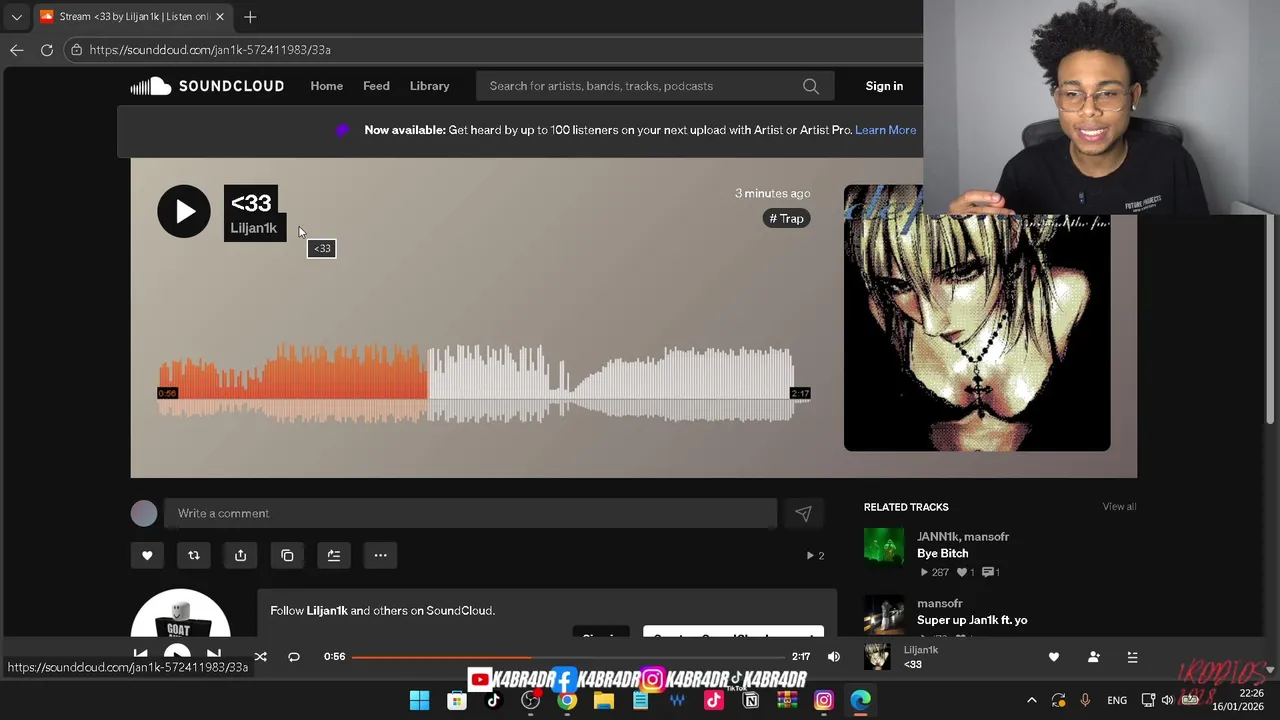Open a new browser tab
The height and width of the screenshot is (720, 1280).
[250, 17]
